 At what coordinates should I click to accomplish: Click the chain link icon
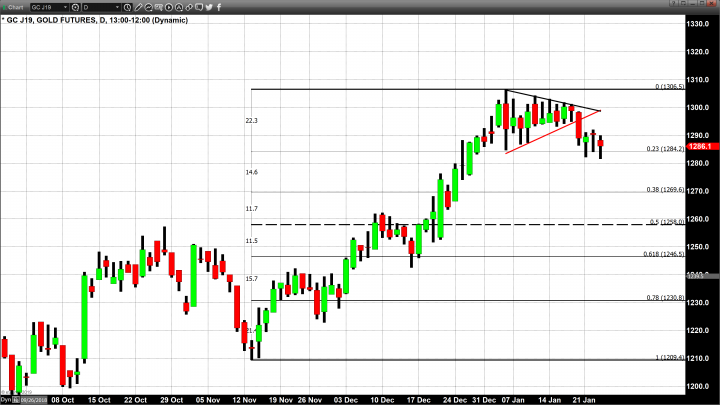pos(189,7)
